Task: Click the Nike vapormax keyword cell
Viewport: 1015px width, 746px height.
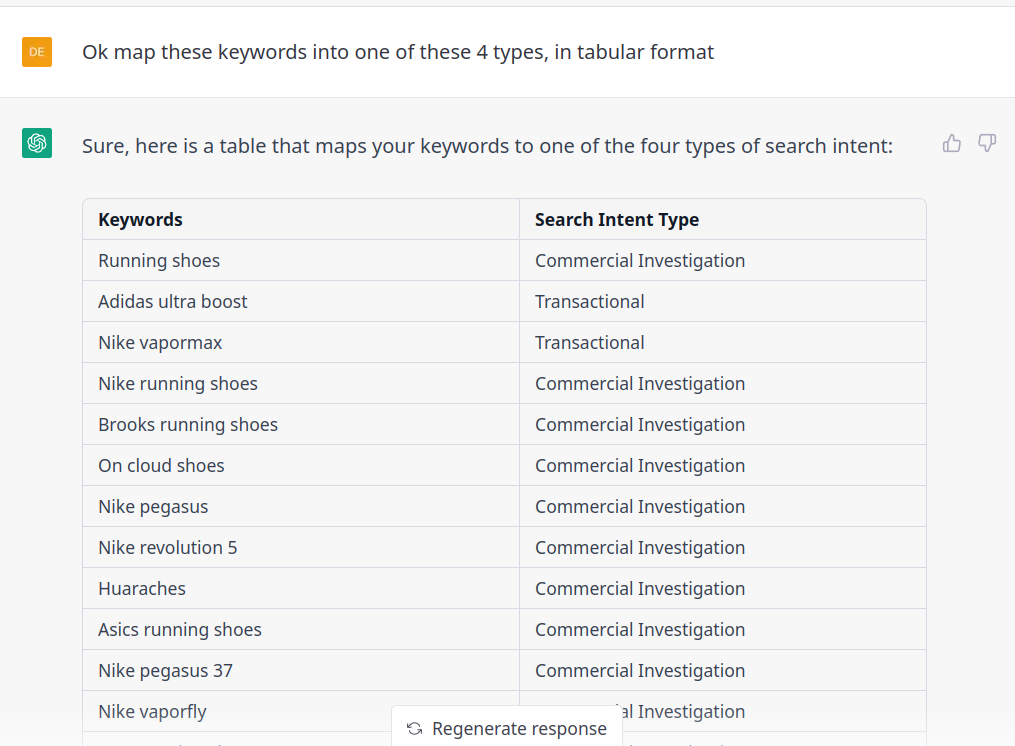Action: 160,343
